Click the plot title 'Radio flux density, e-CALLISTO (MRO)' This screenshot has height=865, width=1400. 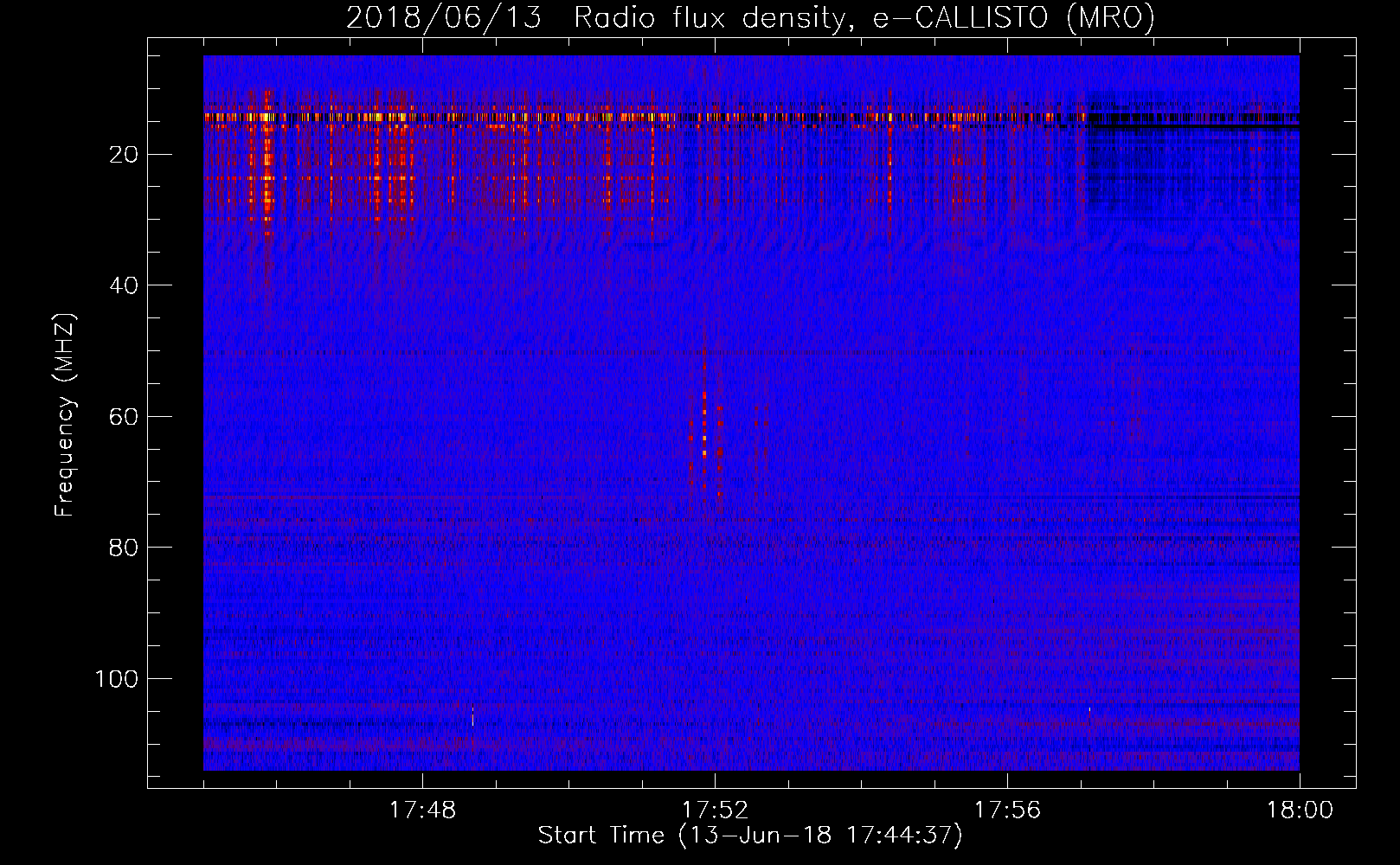pyautogui.click(x=864, y=17)
